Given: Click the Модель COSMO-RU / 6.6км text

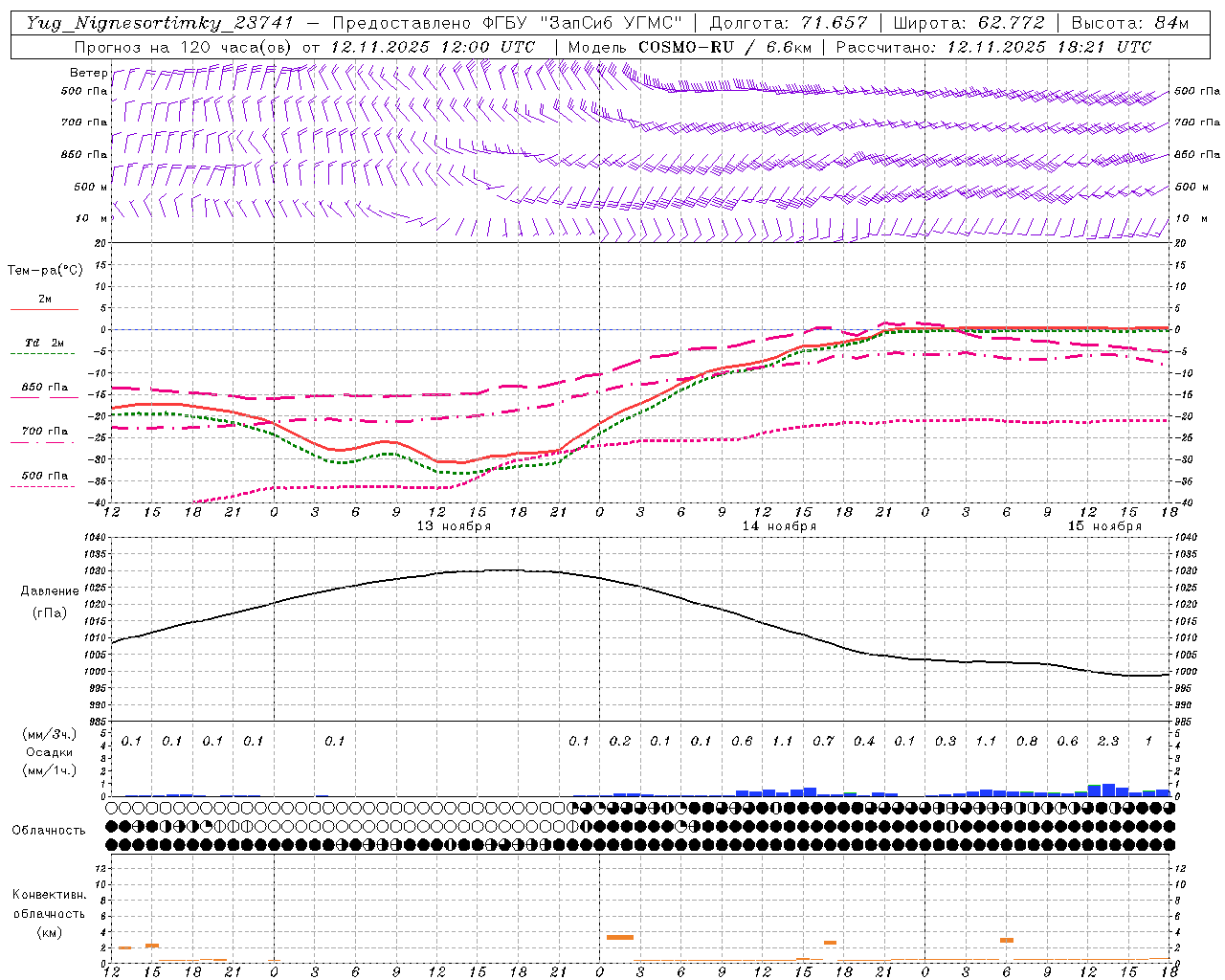Looking at the screenshot, I should (690, 47).
